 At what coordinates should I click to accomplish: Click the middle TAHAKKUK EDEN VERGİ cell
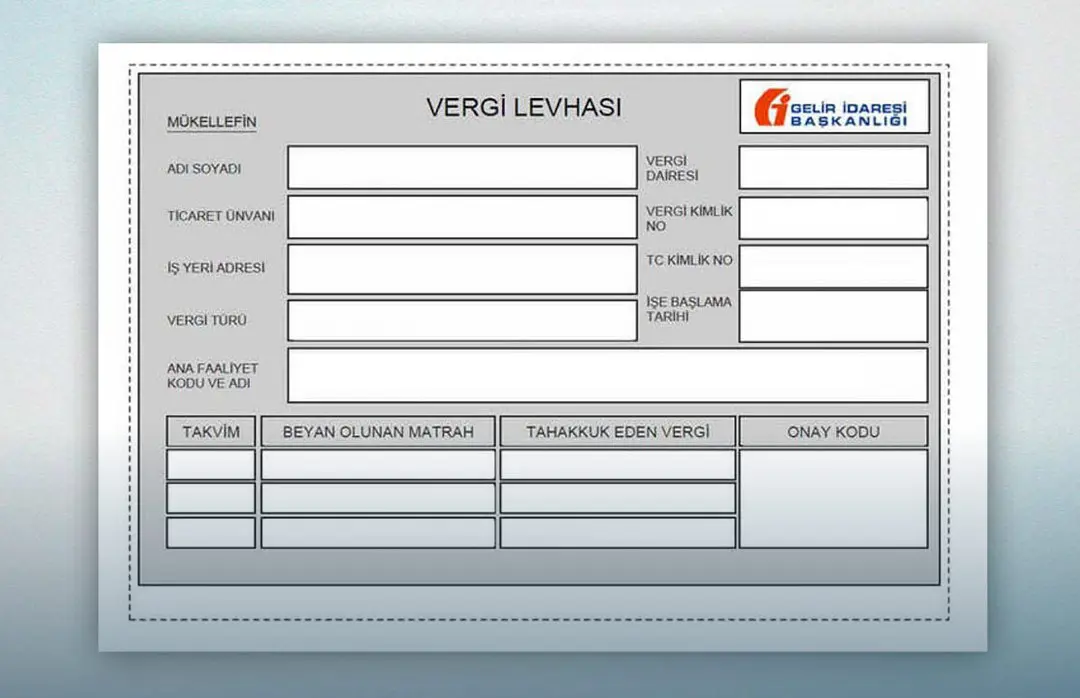(x=617, y=498)
